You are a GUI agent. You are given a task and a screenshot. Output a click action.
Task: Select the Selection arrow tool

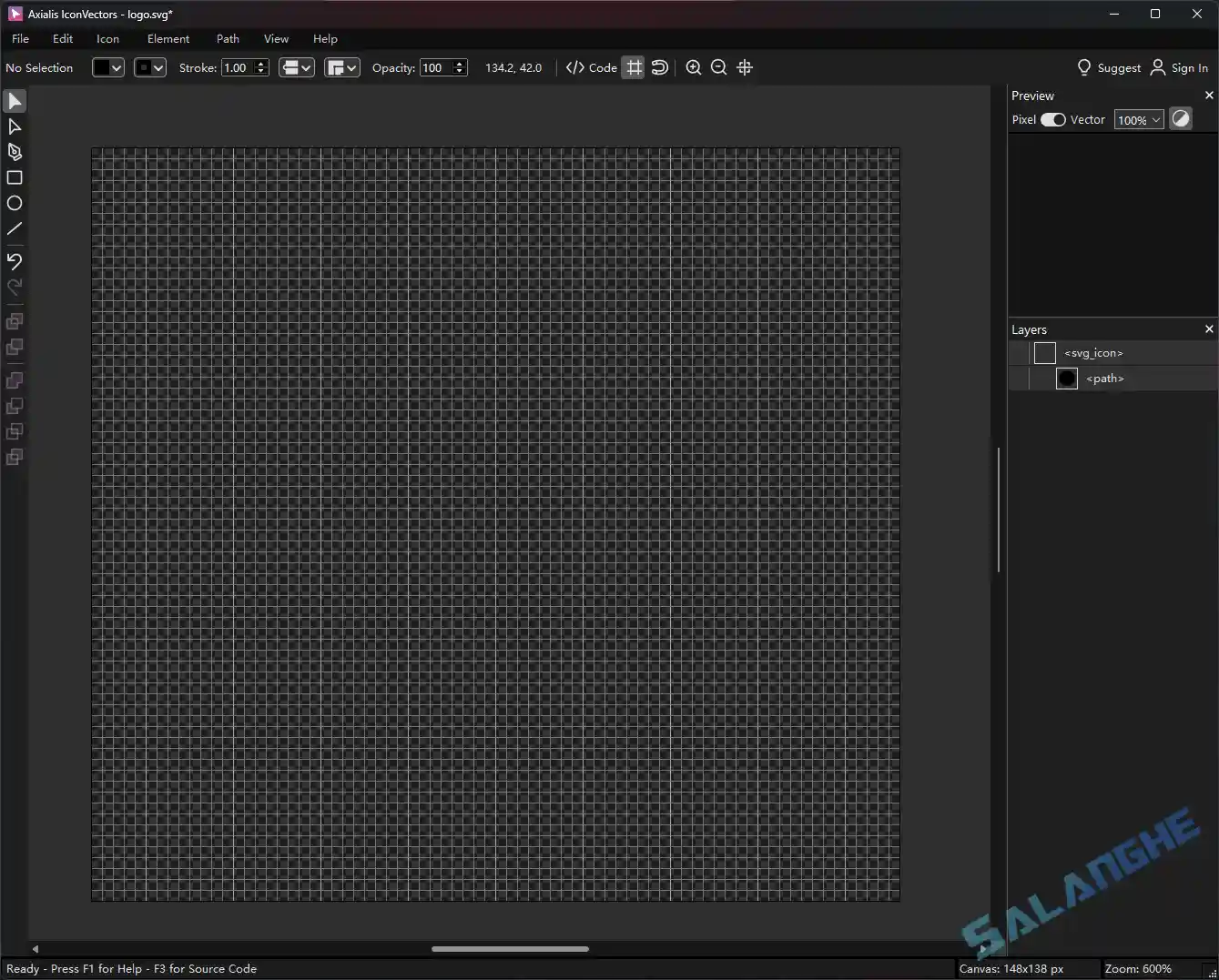[15, 101]
